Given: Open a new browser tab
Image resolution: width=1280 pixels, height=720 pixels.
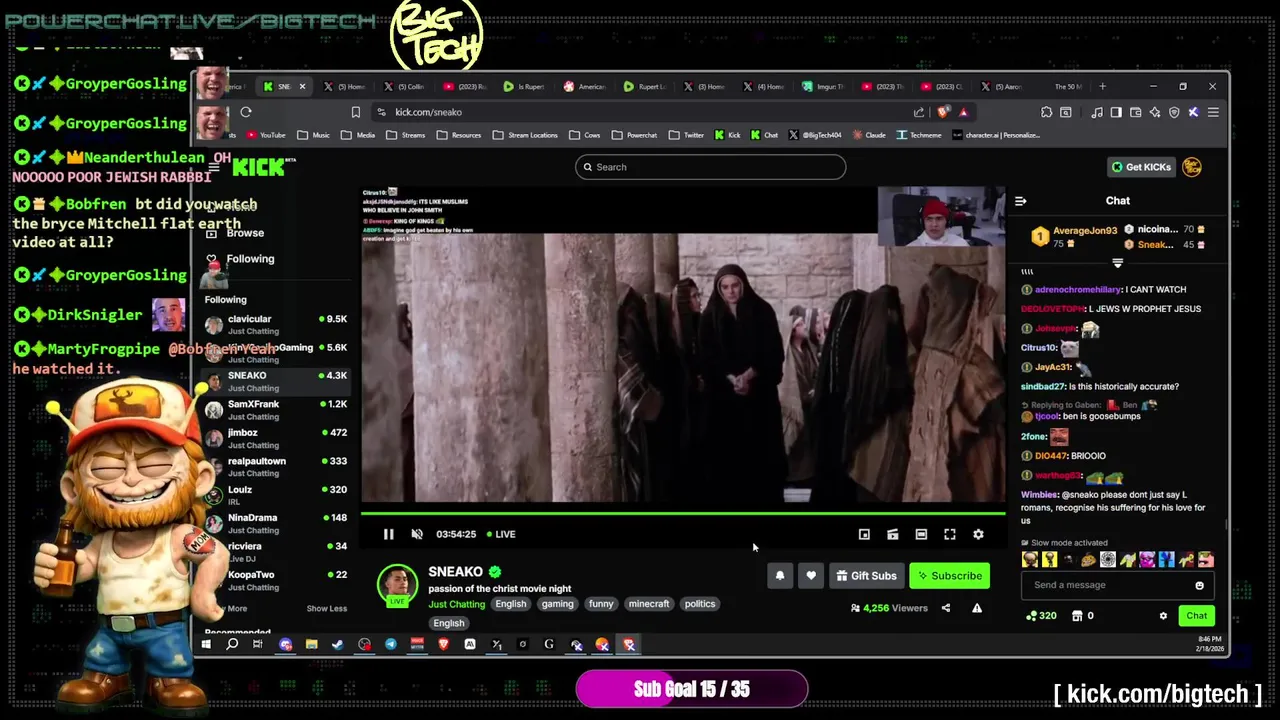Looking at the screenshot, I should tap(1103, 87).
